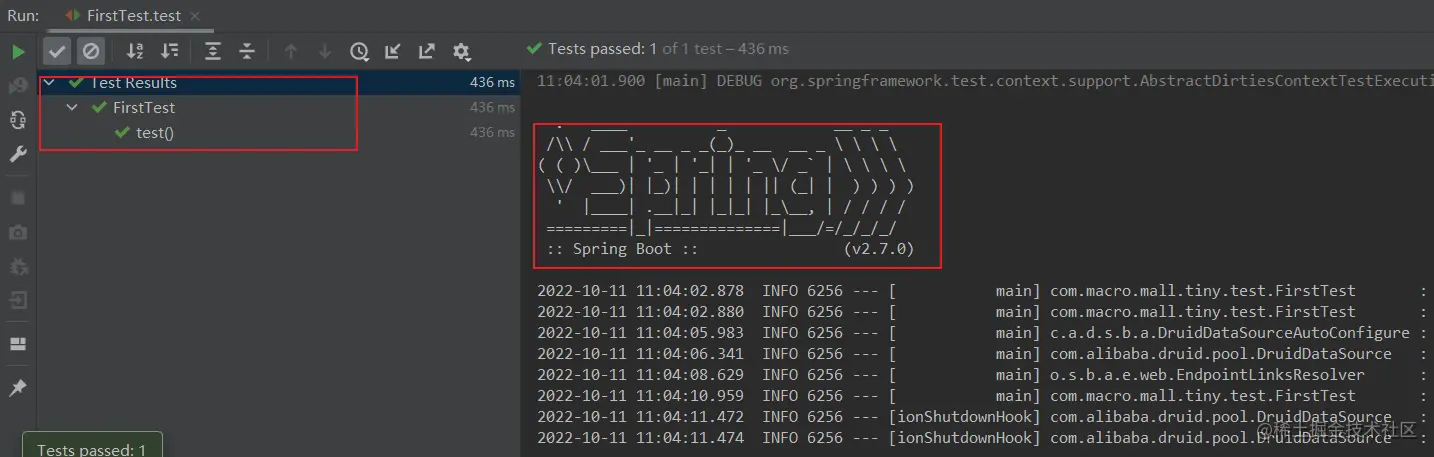The height and width of the screenshot is (457, 1434).
Task: Click the 'Tests passed: 1' notification balloon
Action: coord(92,447)
